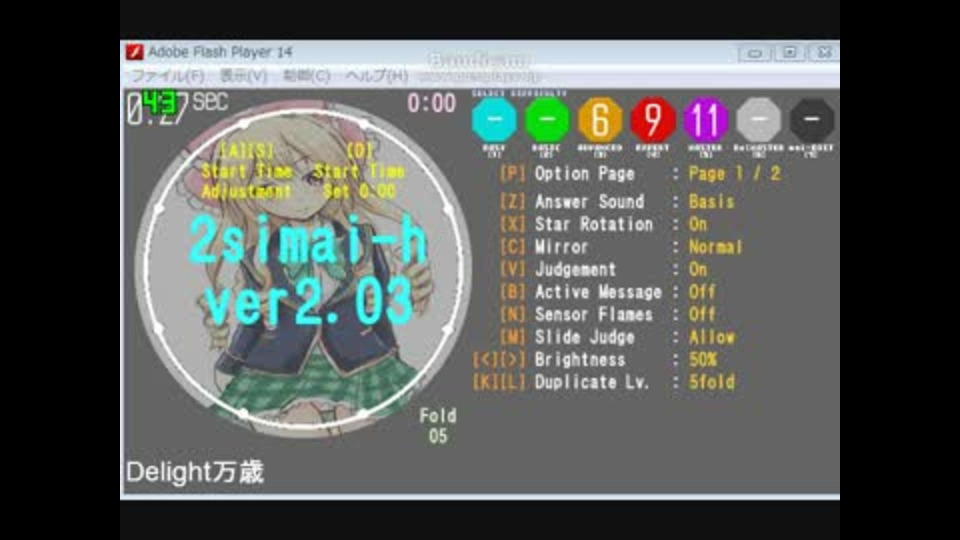Click the [K][L] Duplicate Lv. label
The height and width of the screenshot is (540, 960).
(560, 383)
